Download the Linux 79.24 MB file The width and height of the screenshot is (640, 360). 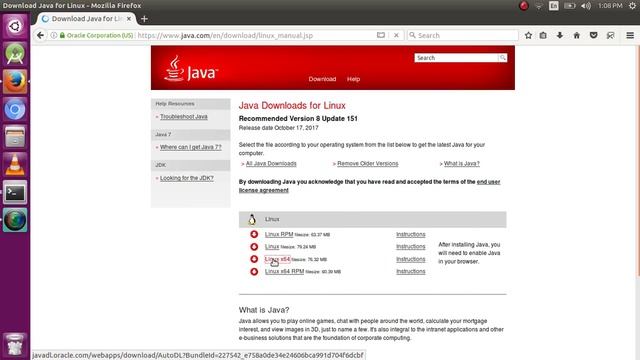pyautogui.click(x=272, y=247)
